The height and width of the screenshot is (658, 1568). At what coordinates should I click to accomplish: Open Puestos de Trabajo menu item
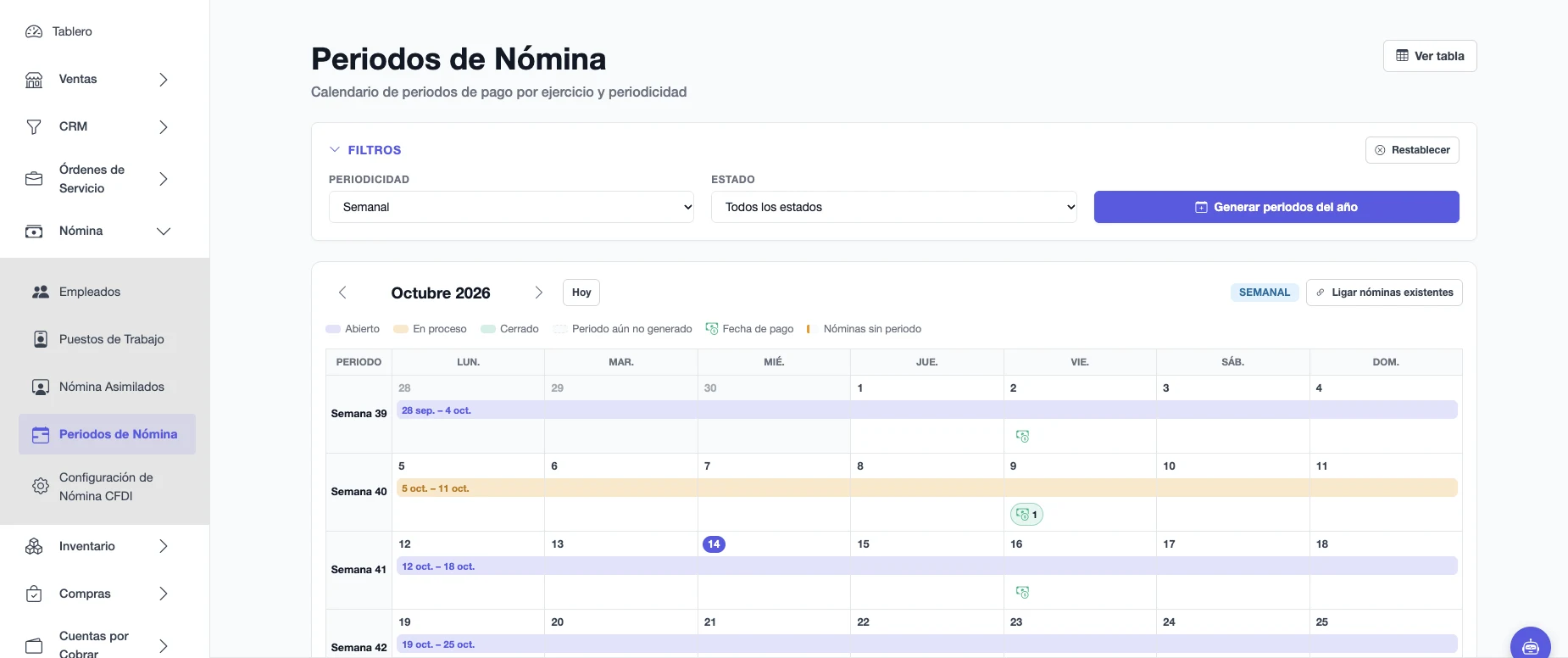[x=107, y=339]
